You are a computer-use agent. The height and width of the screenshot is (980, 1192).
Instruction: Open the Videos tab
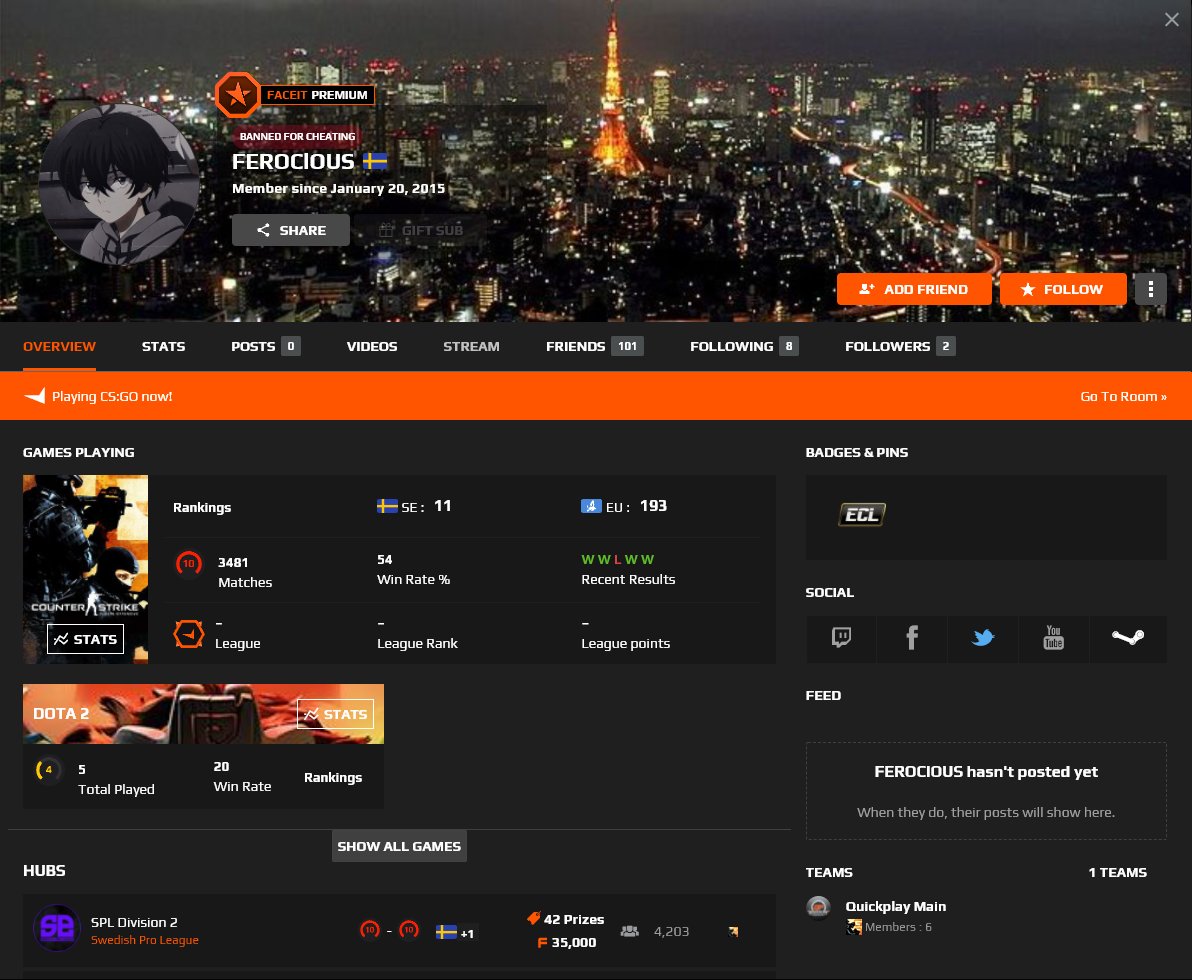pos(372,347)
